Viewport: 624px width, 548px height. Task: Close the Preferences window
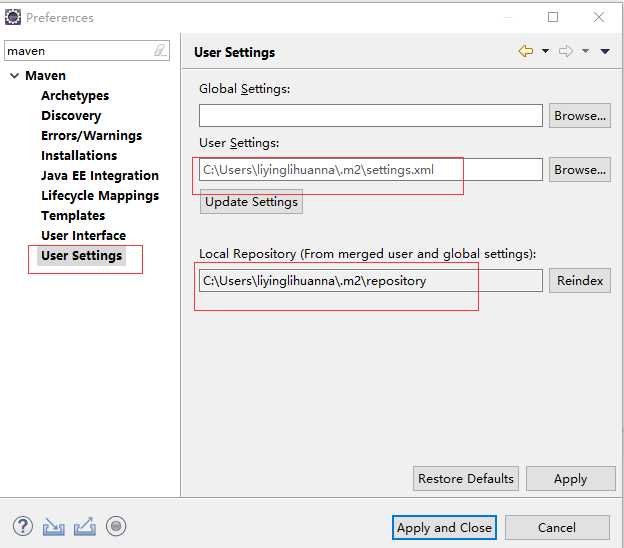pos(599,17)
